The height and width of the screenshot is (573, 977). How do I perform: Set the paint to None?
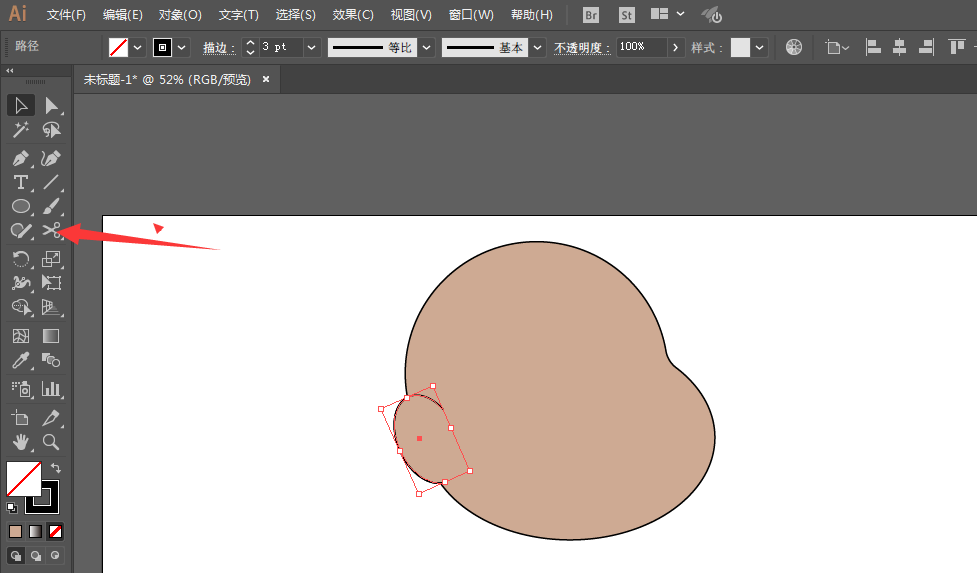pos(56,531)
